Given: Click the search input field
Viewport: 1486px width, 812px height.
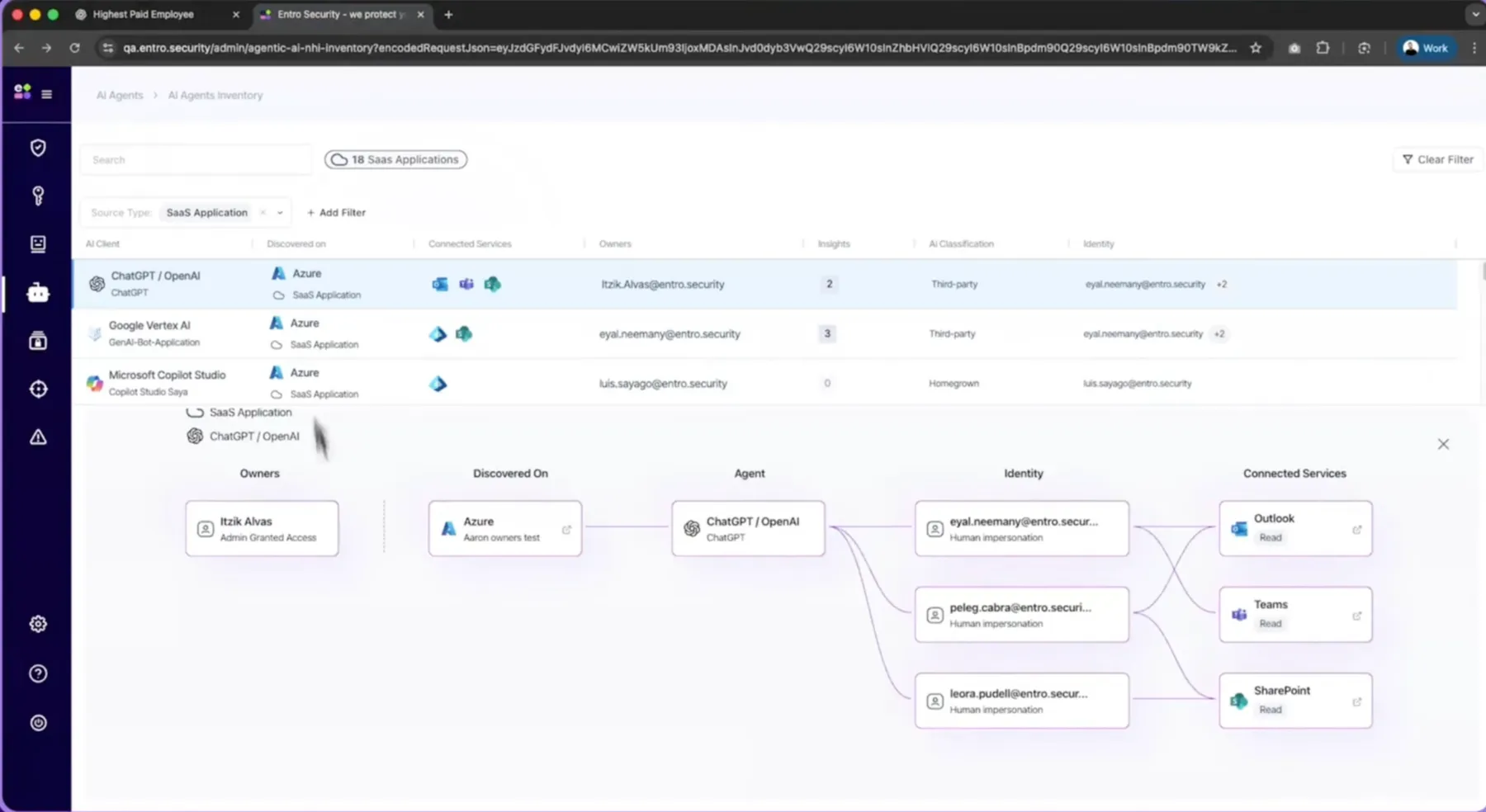Looking at the screenshot, I should click(196, 159).
